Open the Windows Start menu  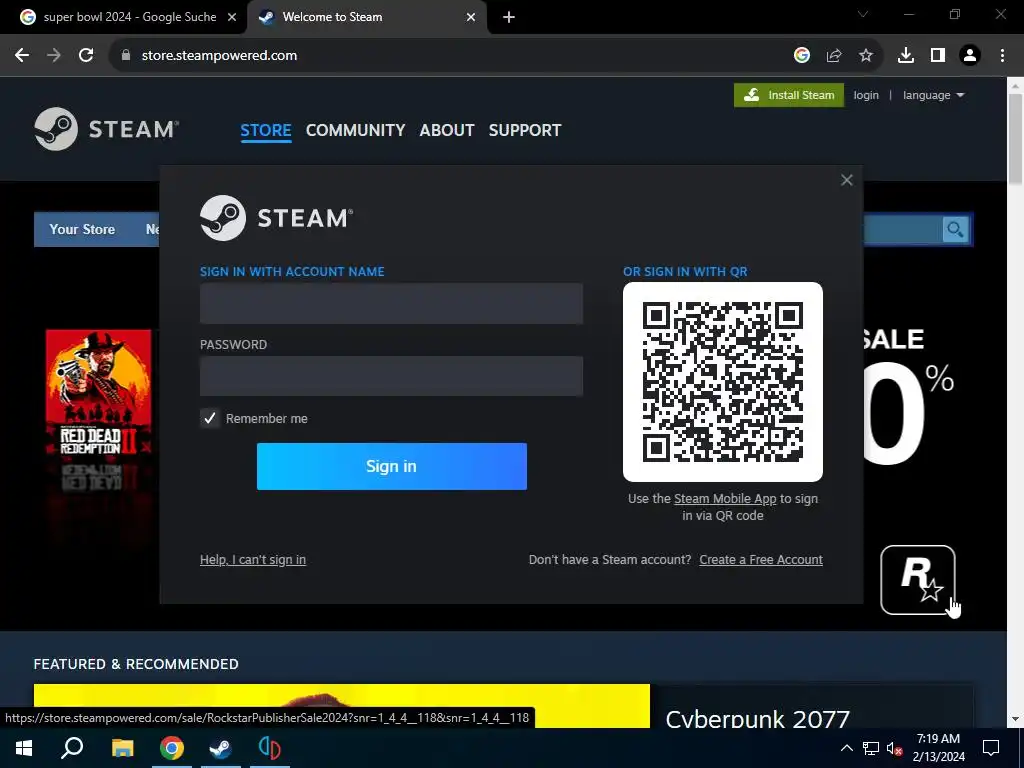pyautogui.click(x=24, y=748)
